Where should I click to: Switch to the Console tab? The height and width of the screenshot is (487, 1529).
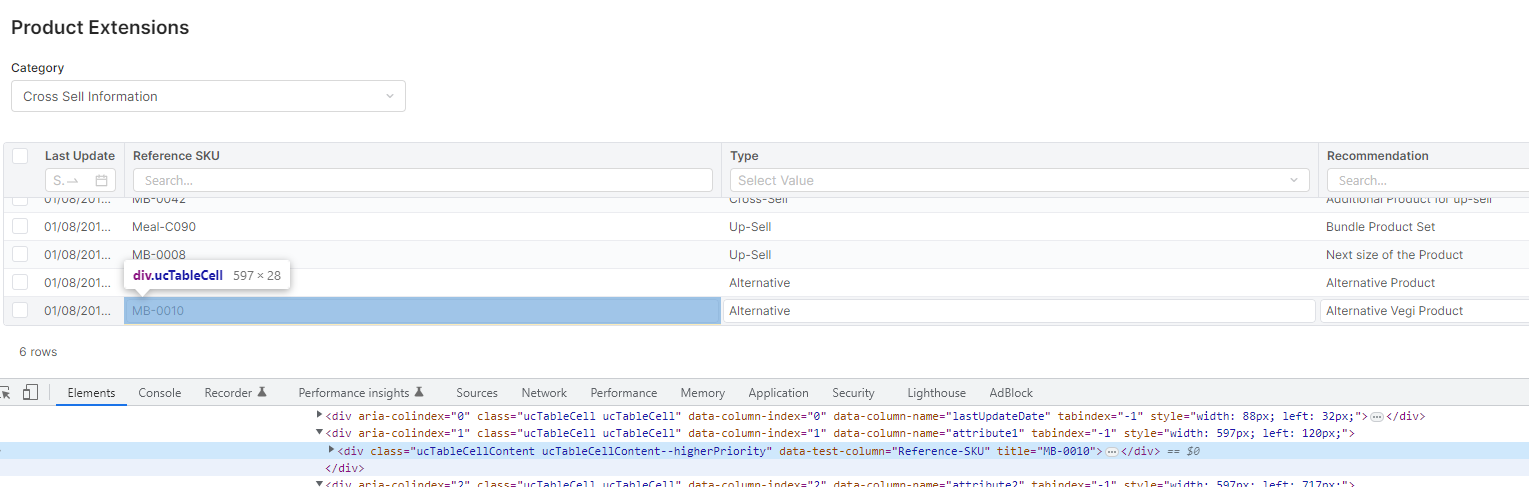[160, 393]
